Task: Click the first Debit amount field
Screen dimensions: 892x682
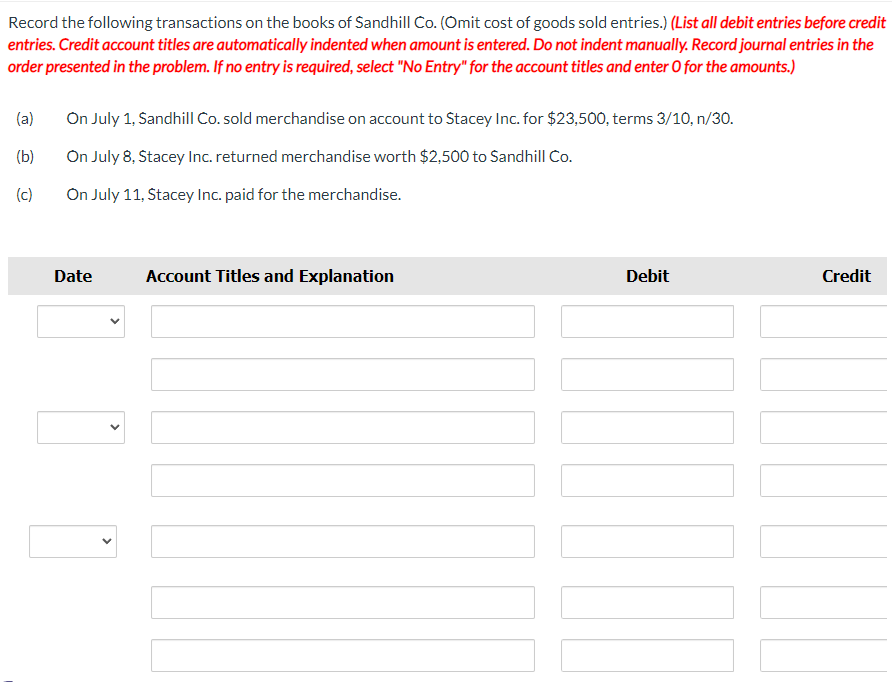Action: (647, 321)
